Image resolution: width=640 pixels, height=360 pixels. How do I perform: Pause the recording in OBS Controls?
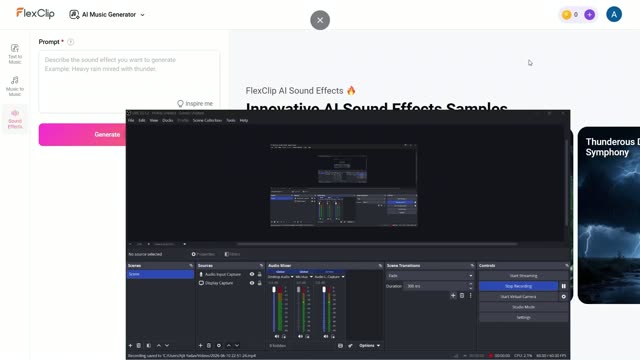point(563,286)
